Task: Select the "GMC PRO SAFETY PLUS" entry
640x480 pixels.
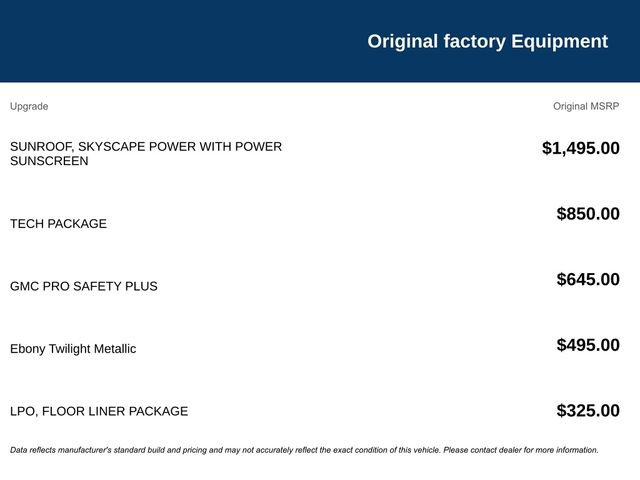Action: tap(84, 286)
